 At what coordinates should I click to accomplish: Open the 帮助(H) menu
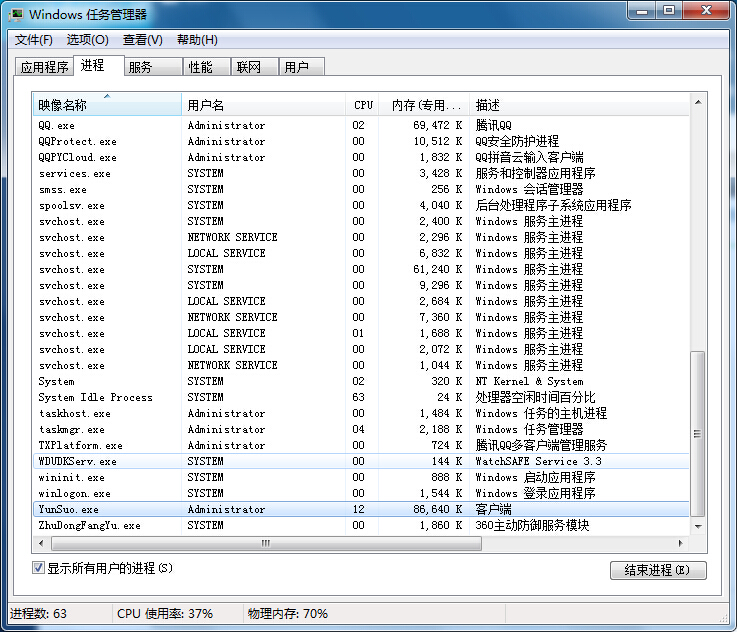click(197, 40)
